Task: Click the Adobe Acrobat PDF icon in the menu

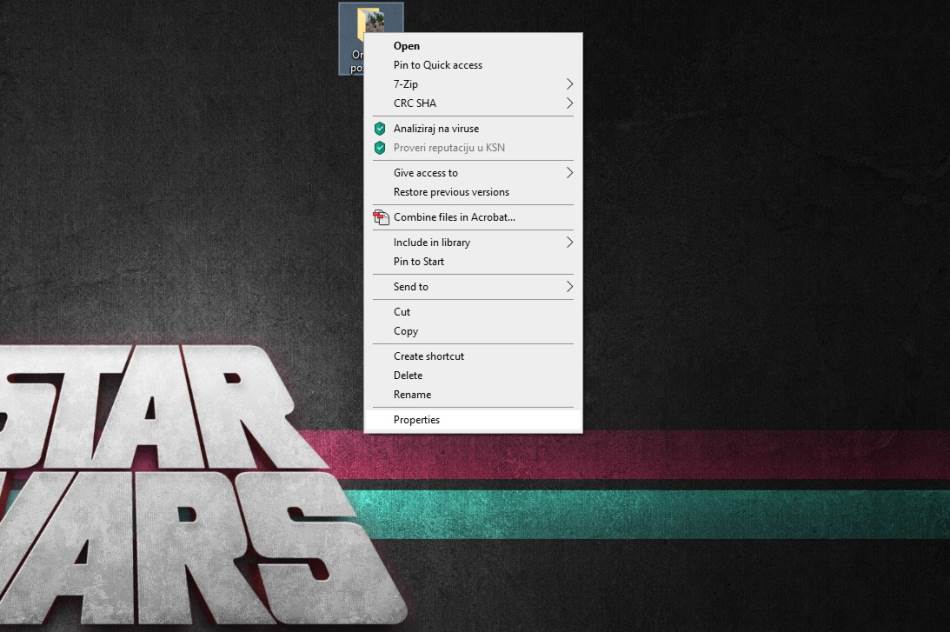Action: point(380,217)
